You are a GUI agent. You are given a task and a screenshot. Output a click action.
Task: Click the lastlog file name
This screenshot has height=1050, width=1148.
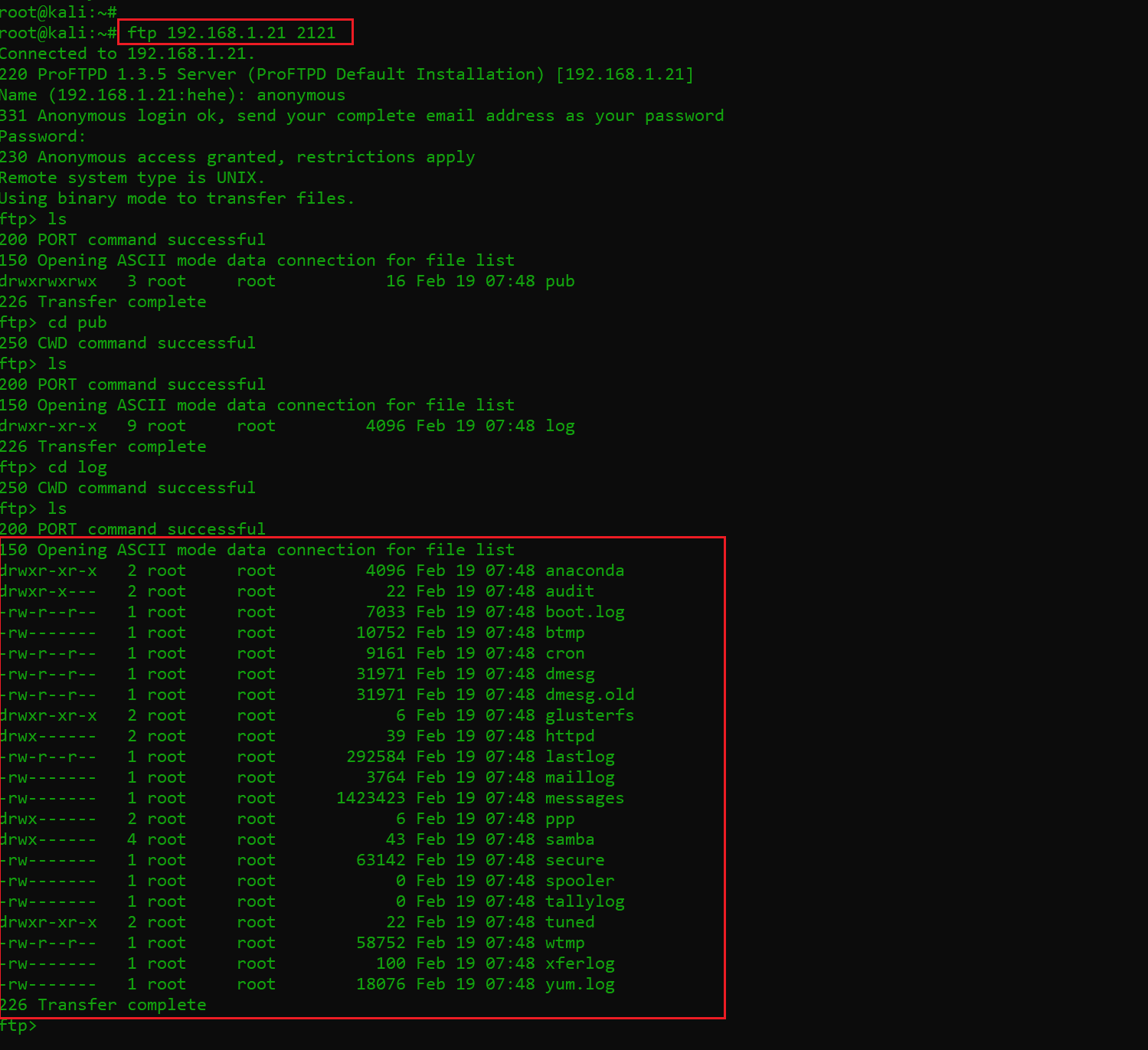(x=579, y=757)
